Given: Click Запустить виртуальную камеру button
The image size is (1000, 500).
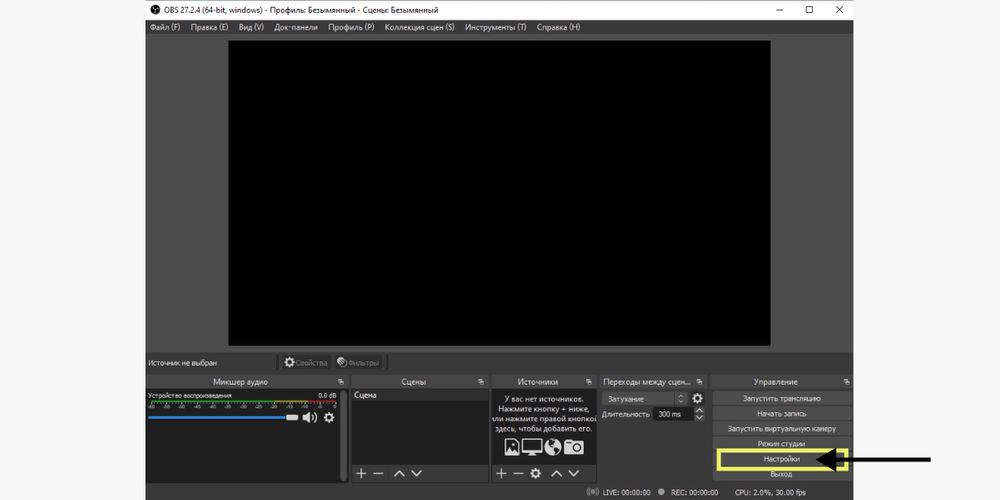Looking at the screenshot, I should [x=782, y=429].
